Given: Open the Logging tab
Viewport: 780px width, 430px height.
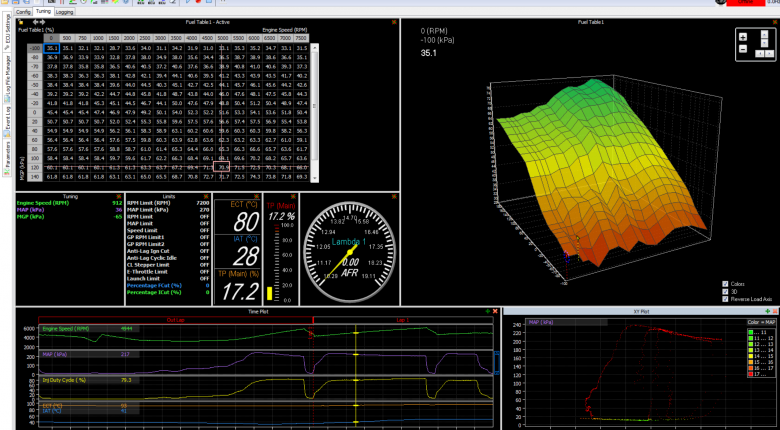Looking at the screenshot, I should (64, 11).
